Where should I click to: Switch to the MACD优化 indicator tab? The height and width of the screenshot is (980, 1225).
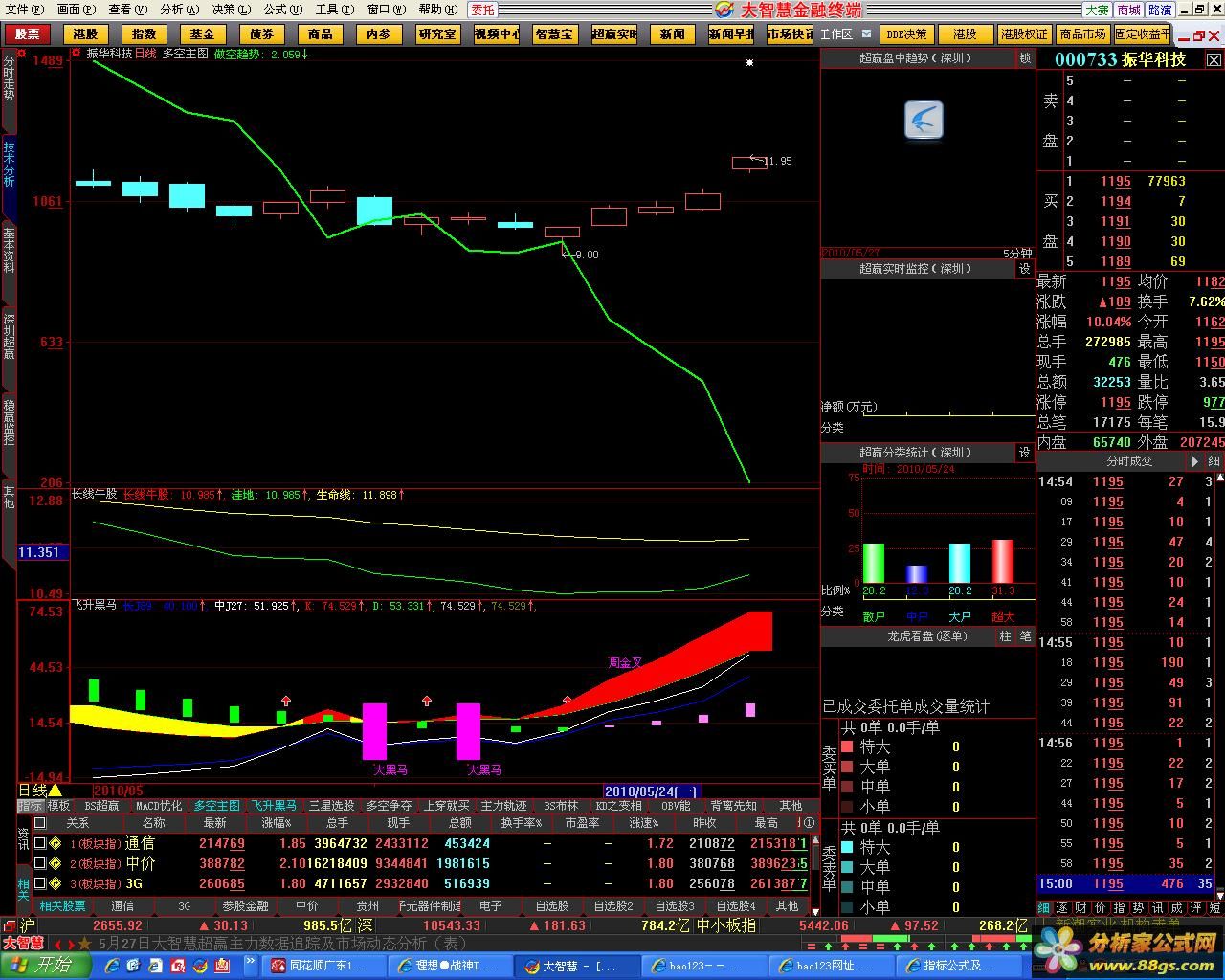[x=158, y=806]
